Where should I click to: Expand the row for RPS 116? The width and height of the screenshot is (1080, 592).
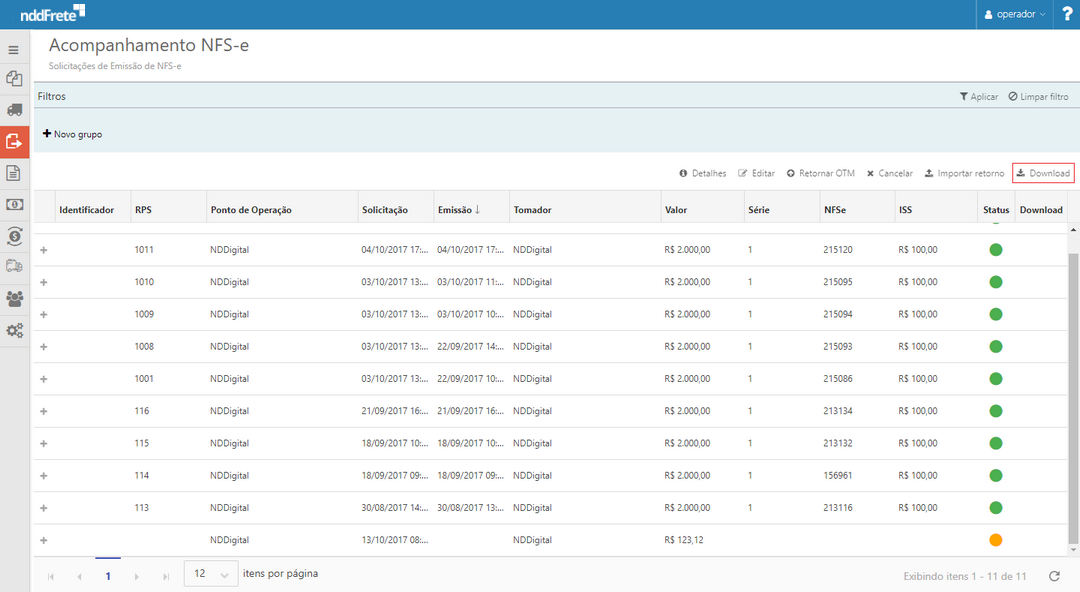coord(43,411)
